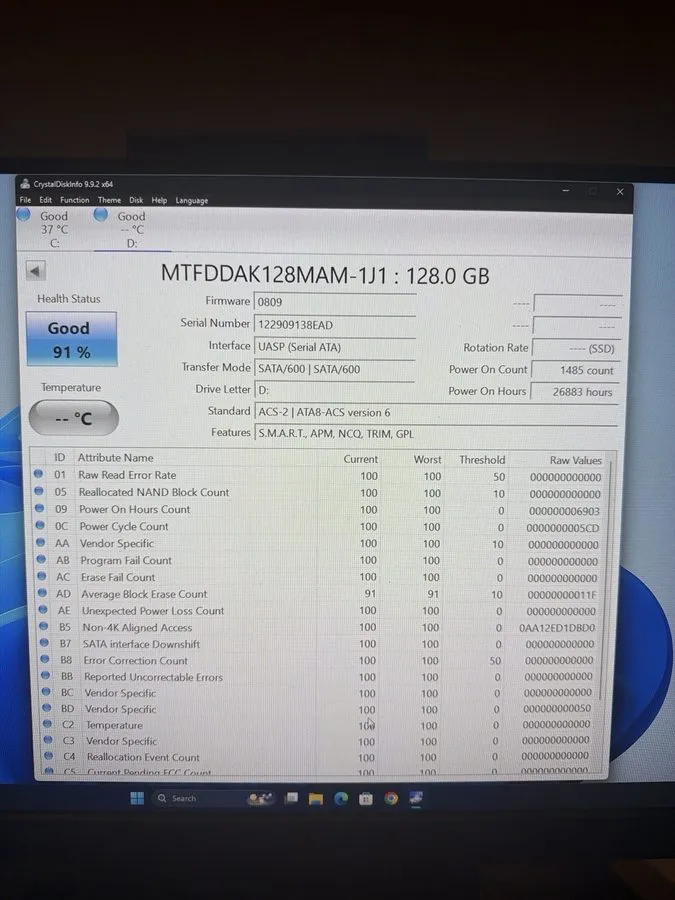Screen dimensions: 675x900
Task: Click the Drive Letter field D:
Action: pyautogui.click(x=335, y=390)
